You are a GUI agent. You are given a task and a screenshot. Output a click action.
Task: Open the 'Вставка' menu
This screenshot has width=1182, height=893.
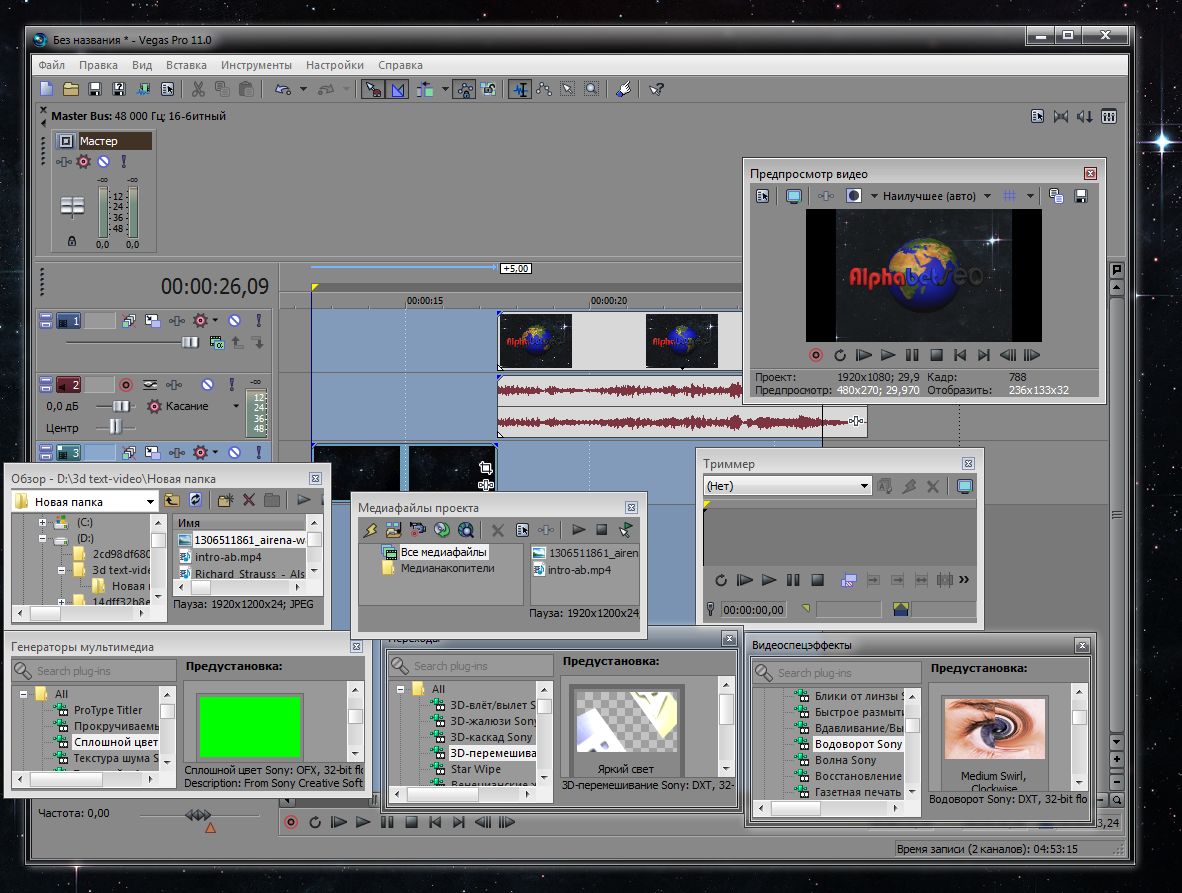186,65
